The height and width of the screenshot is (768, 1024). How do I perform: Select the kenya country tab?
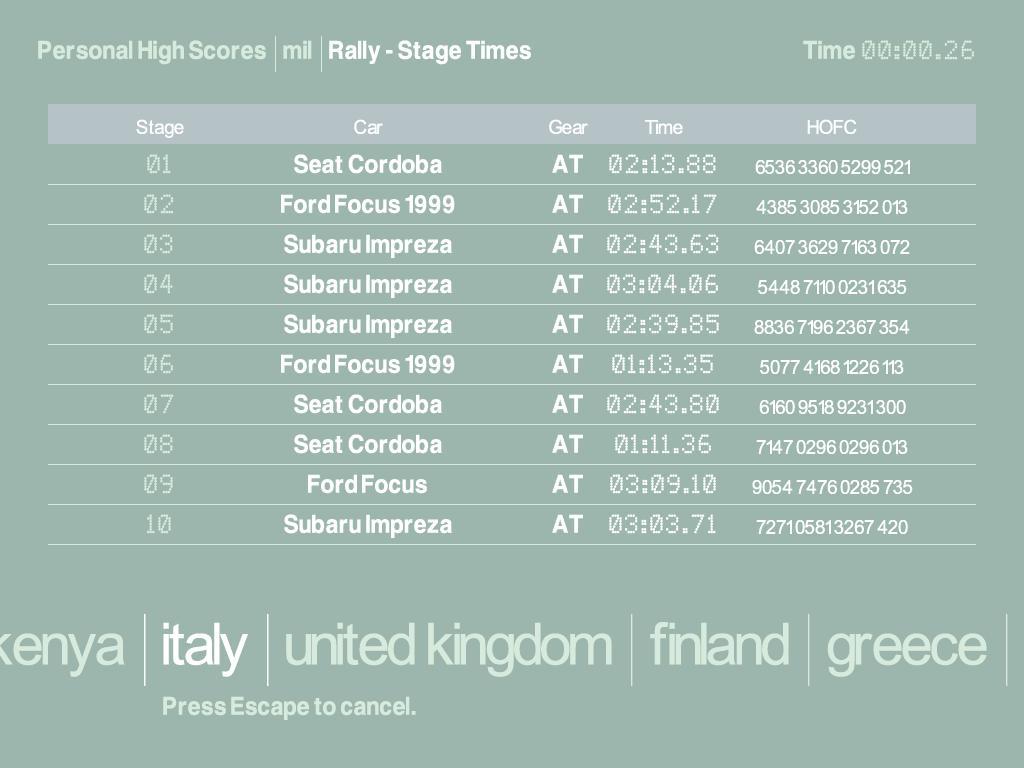(x=62, y=646)
